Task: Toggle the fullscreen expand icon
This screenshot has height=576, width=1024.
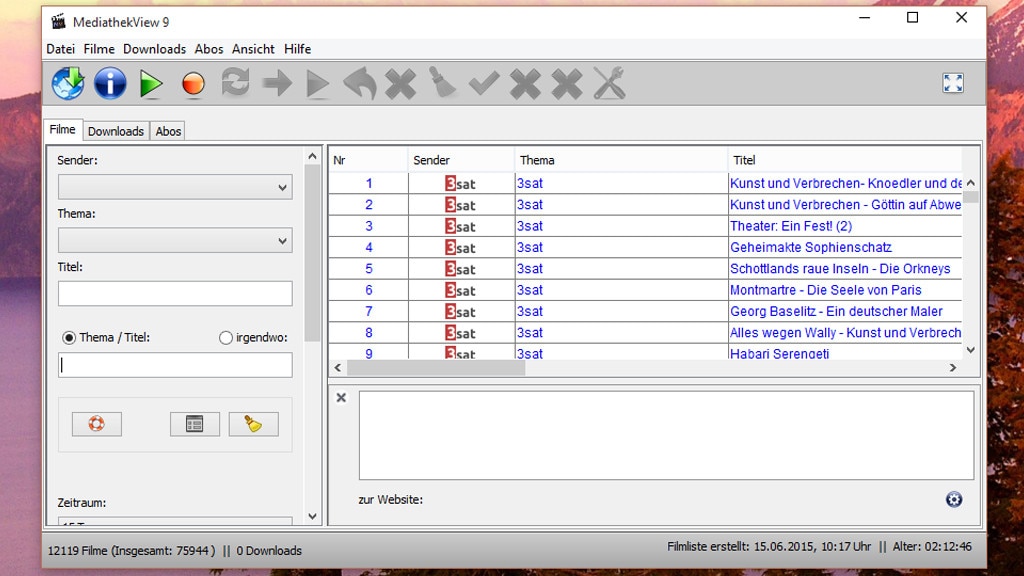Action: (953, 83)
